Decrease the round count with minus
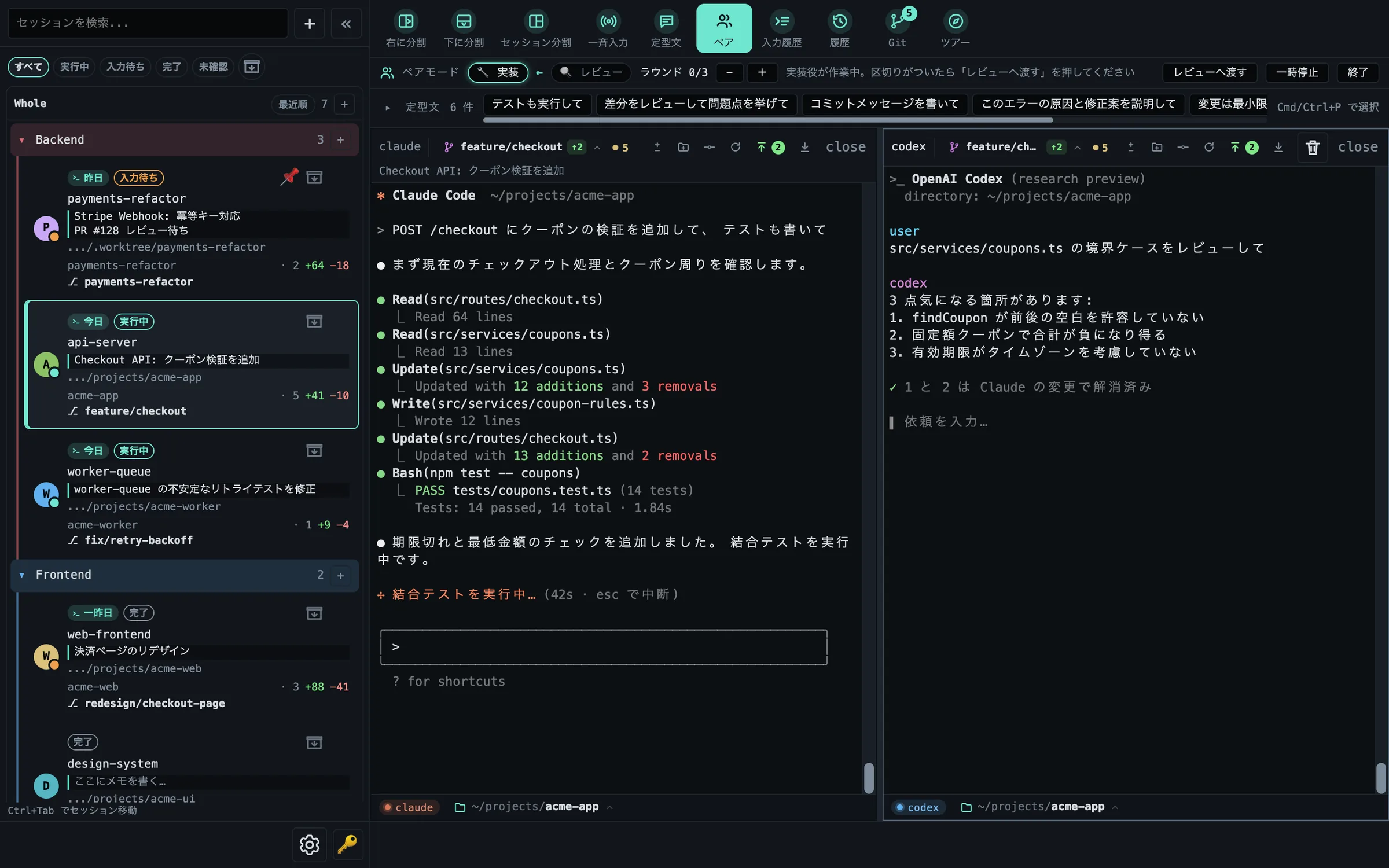The width and height of the screenshot is (1389, 868). (729, 72)
